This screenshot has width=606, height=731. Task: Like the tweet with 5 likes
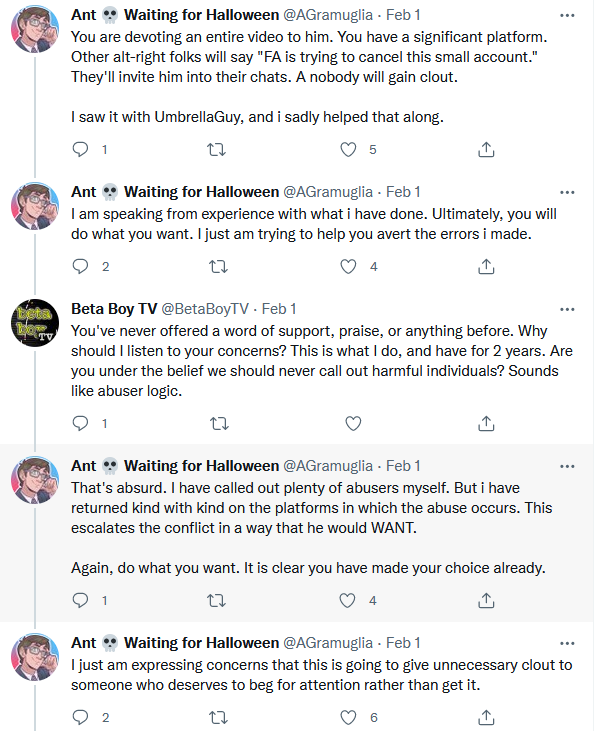click(348, 149)
